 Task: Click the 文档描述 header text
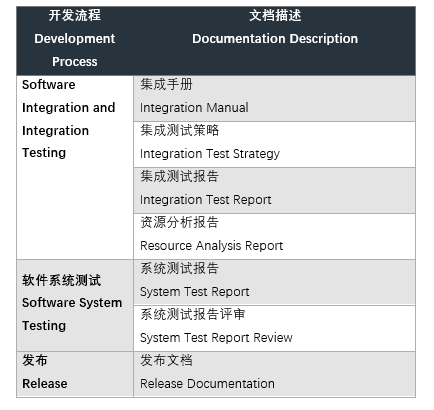pyautogui.click(x=275, y=16)
